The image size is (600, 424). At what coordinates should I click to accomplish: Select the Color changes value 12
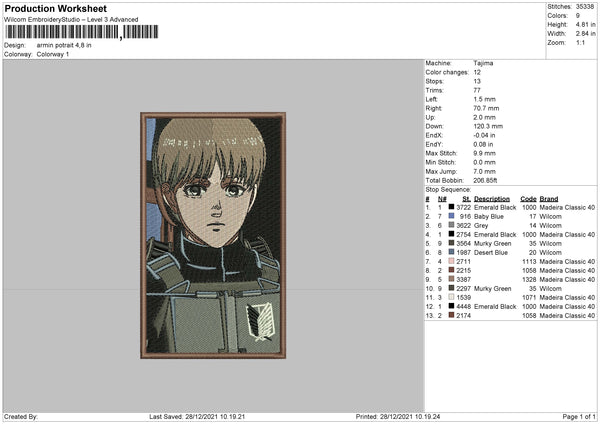point(477,72)
